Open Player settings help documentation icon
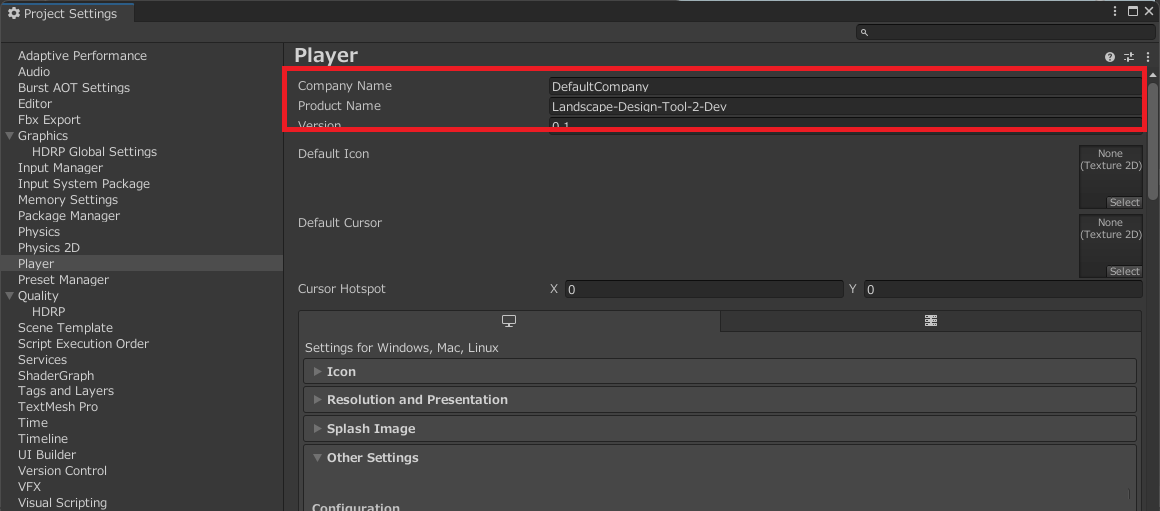The height and width of the screenshot is (511, 1160). (x=1110, y=57)
